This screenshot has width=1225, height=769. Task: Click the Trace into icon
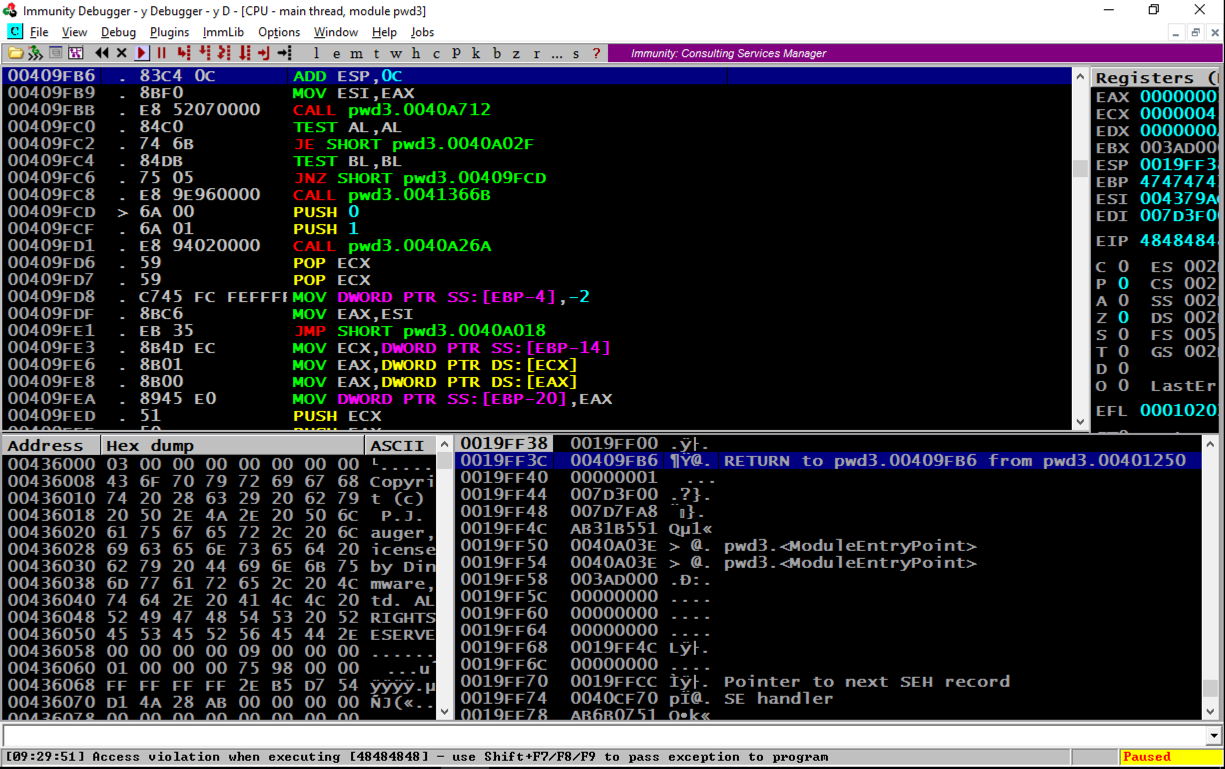[x=224, y=53]
